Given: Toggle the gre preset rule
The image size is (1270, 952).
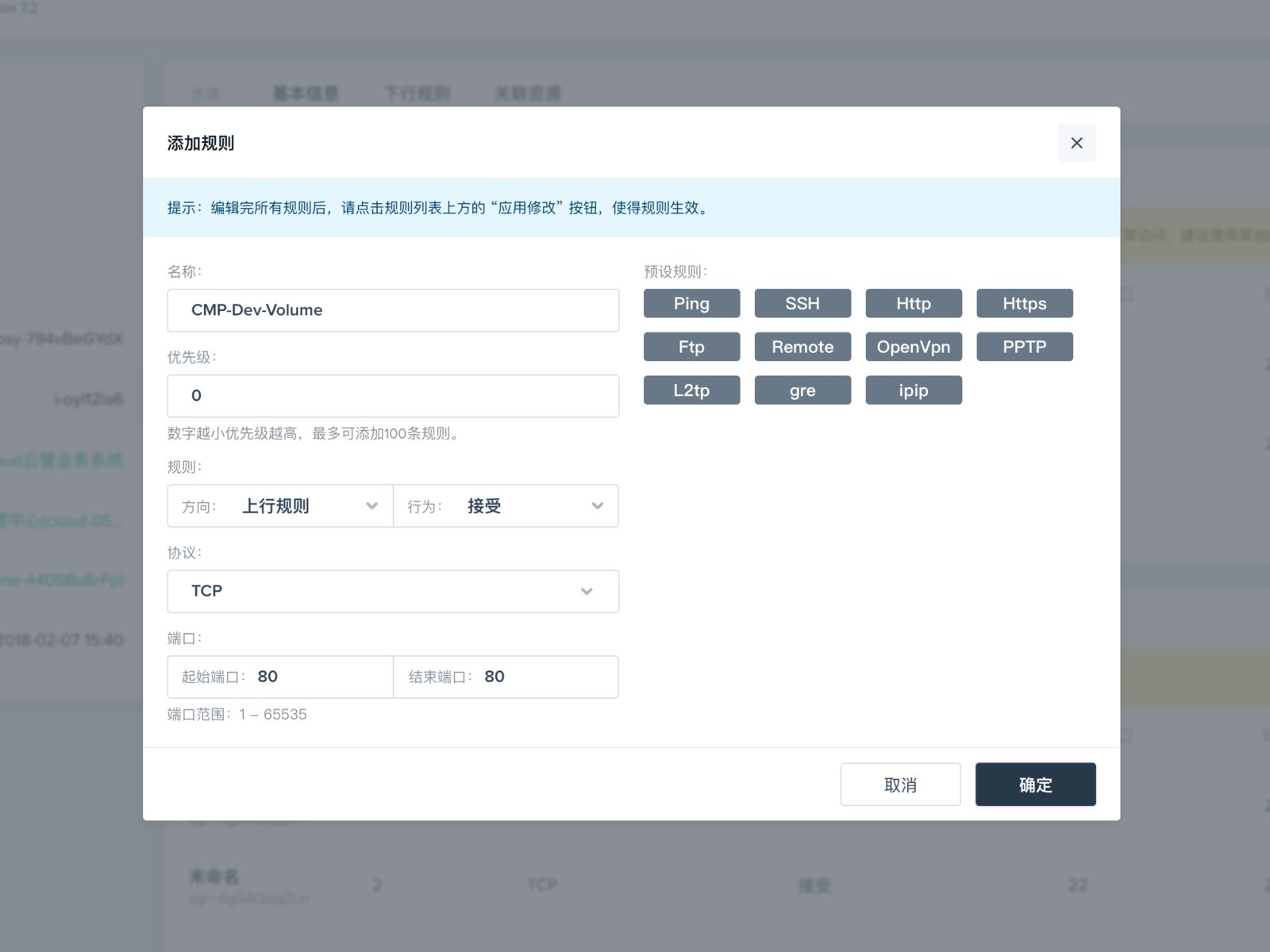Looking at the screenshot, I should [802, 390].
